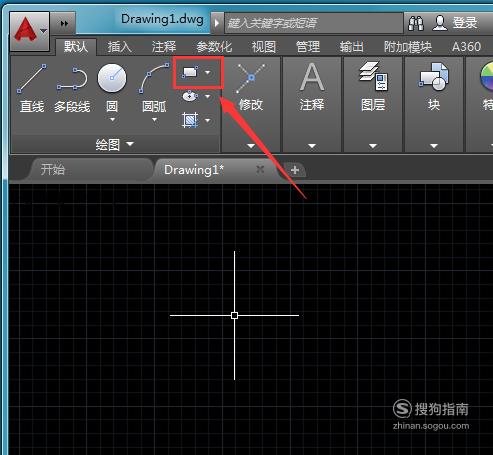Image resolution: width=493 pixels, height=455 pixels.
Task: Open the Modify (修改) panel
Action: [251, 87]
